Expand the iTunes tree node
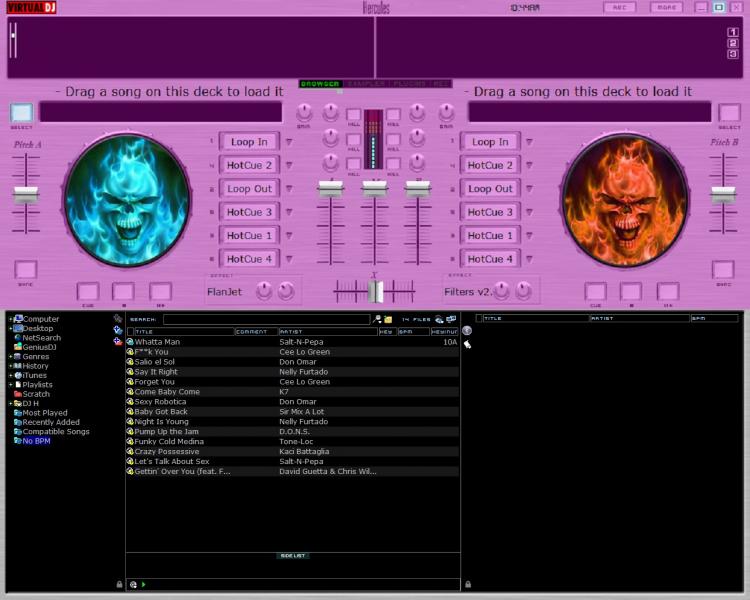750x600 pixels. (11, 375)
